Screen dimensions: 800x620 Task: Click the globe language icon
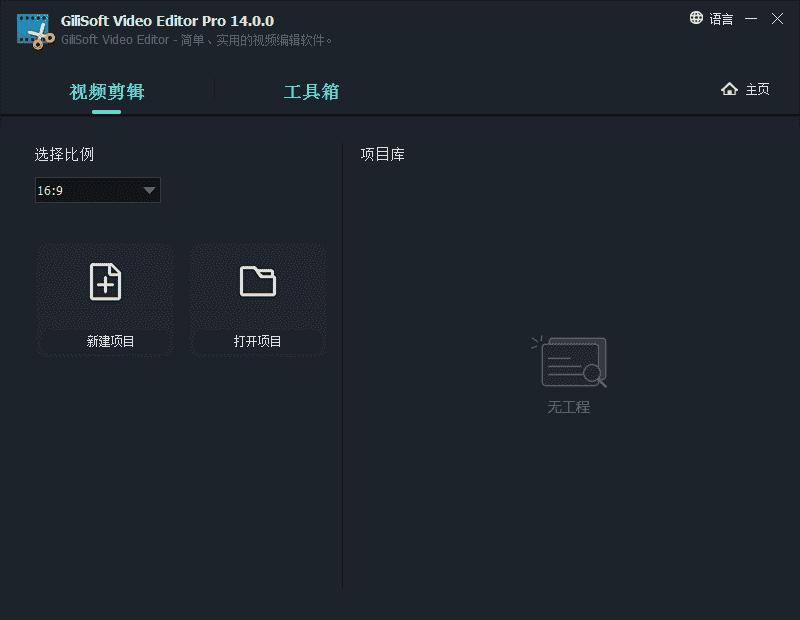[x=696, y=18]
